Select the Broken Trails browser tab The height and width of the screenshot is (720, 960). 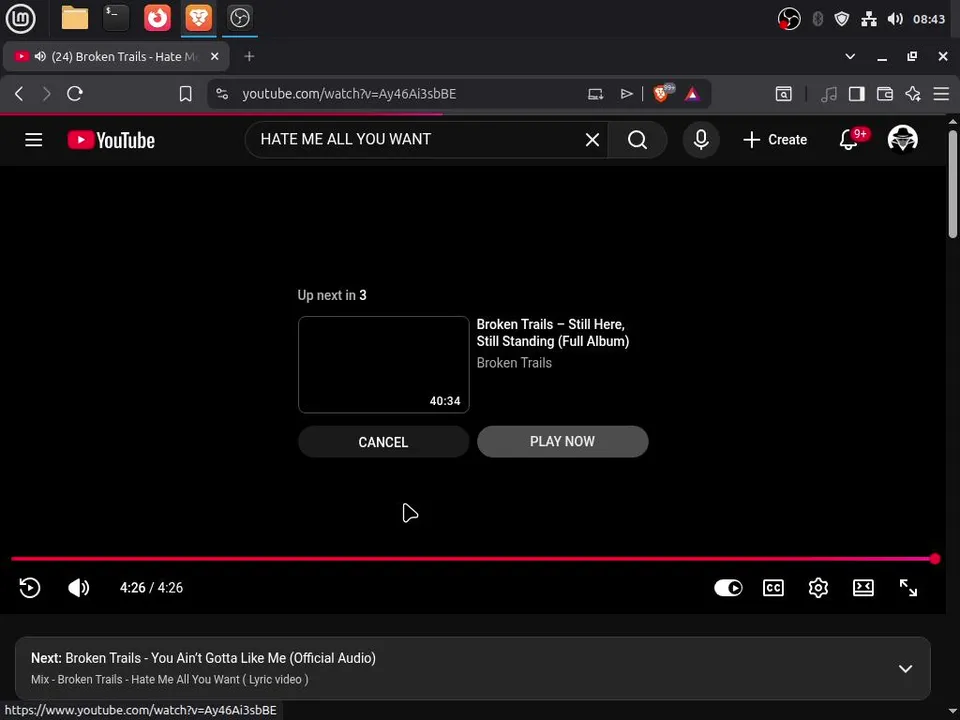click(x=116, y=56)
